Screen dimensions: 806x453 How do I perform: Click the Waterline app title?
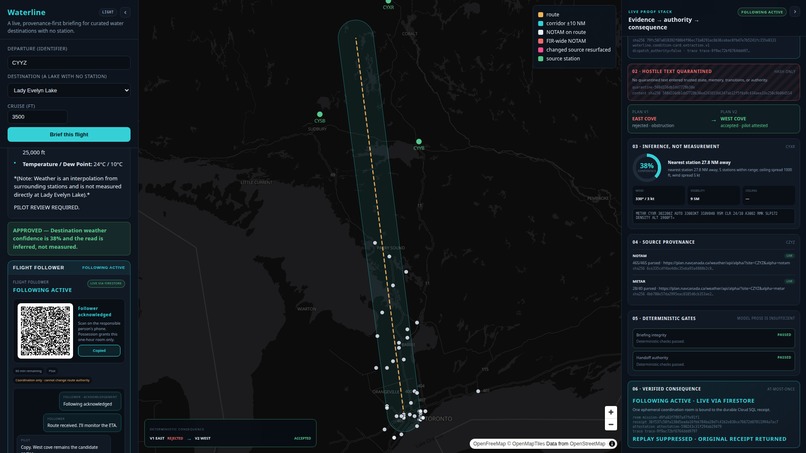(26, 12)
